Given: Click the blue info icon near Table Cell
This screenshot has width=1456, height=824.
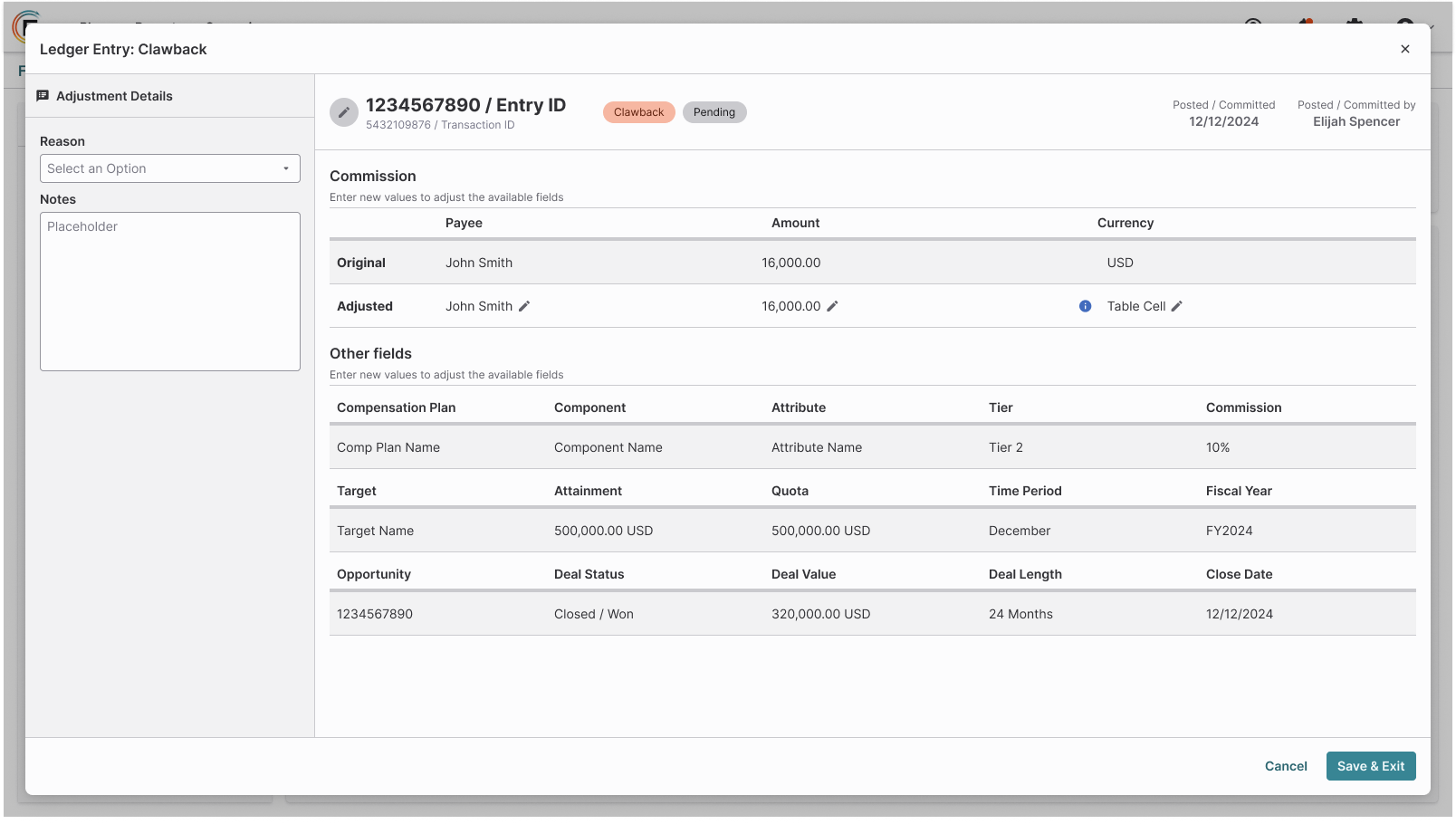Looking at the screenshot, I should point(1085,306).
